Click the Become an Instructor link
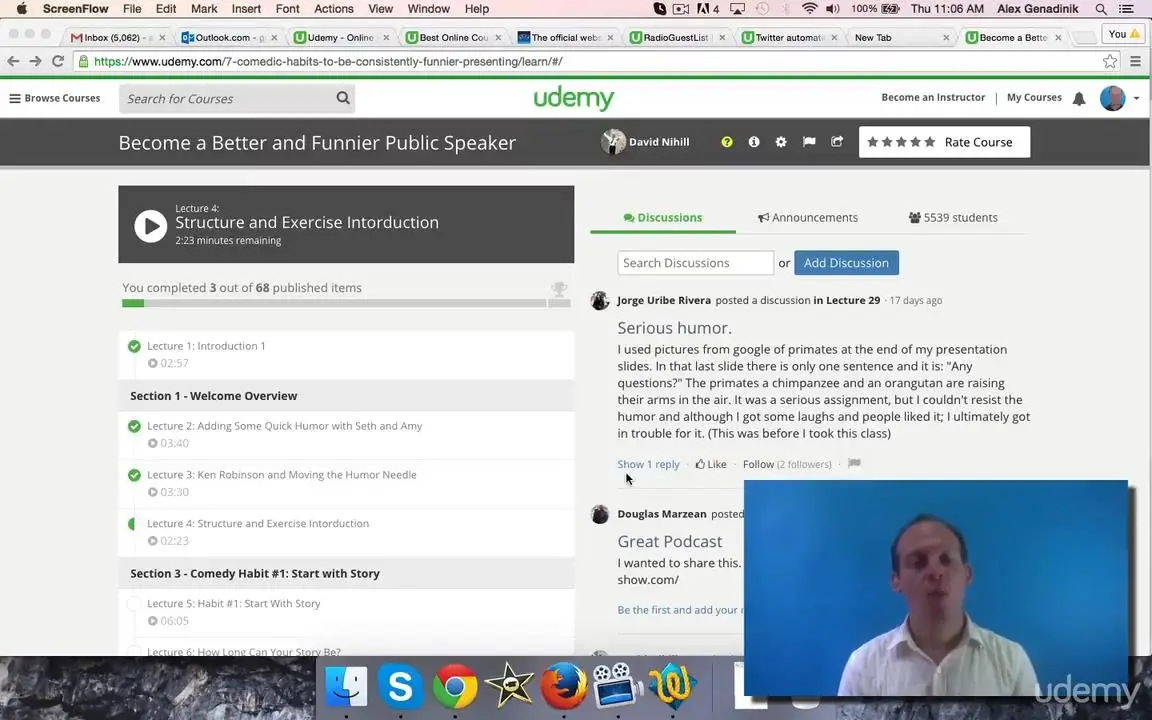The height and width of the screenshot is (720, 1152). 933,97
